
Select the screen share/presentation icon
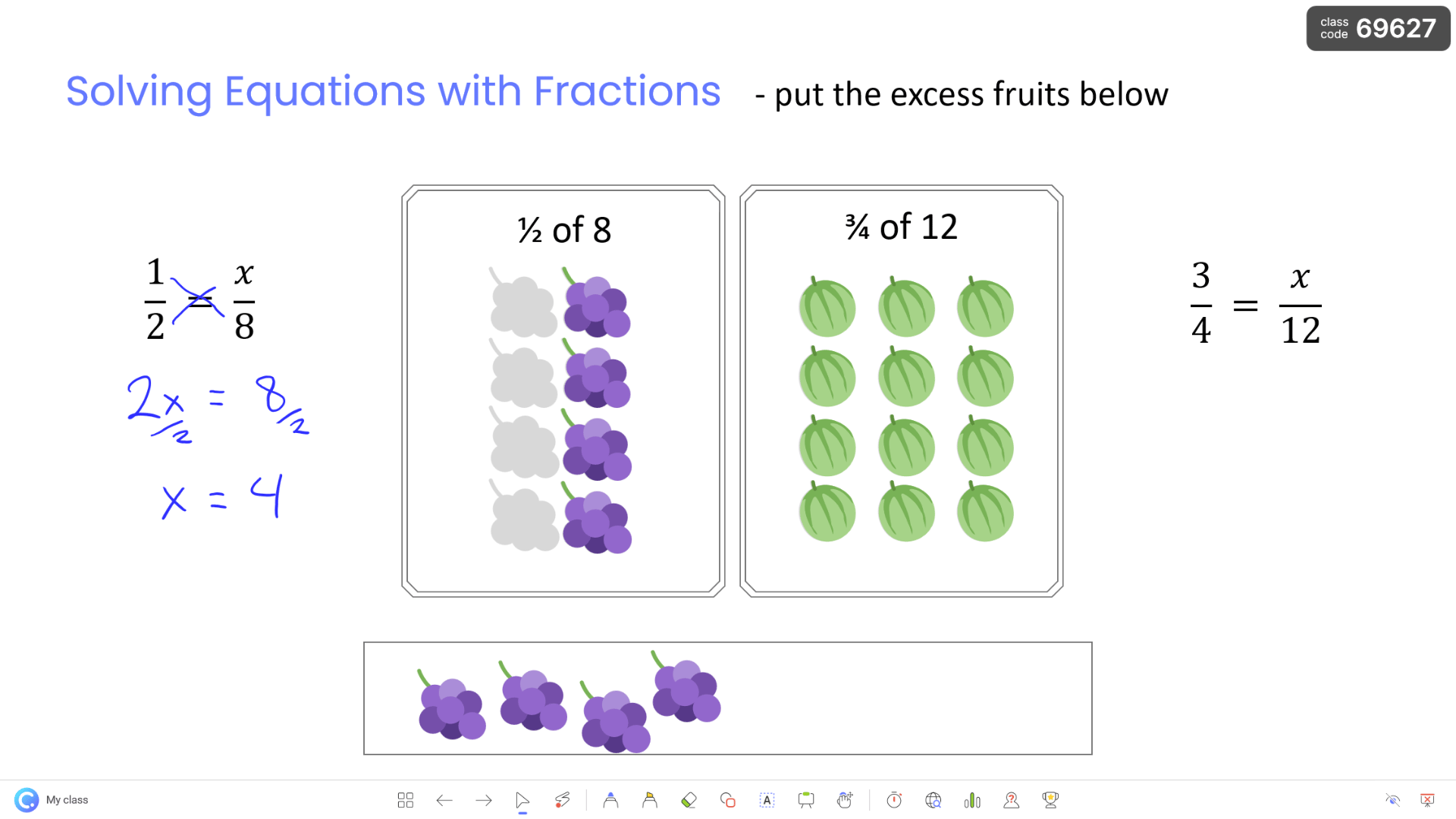pyautogui.click(x=805, y=800)
